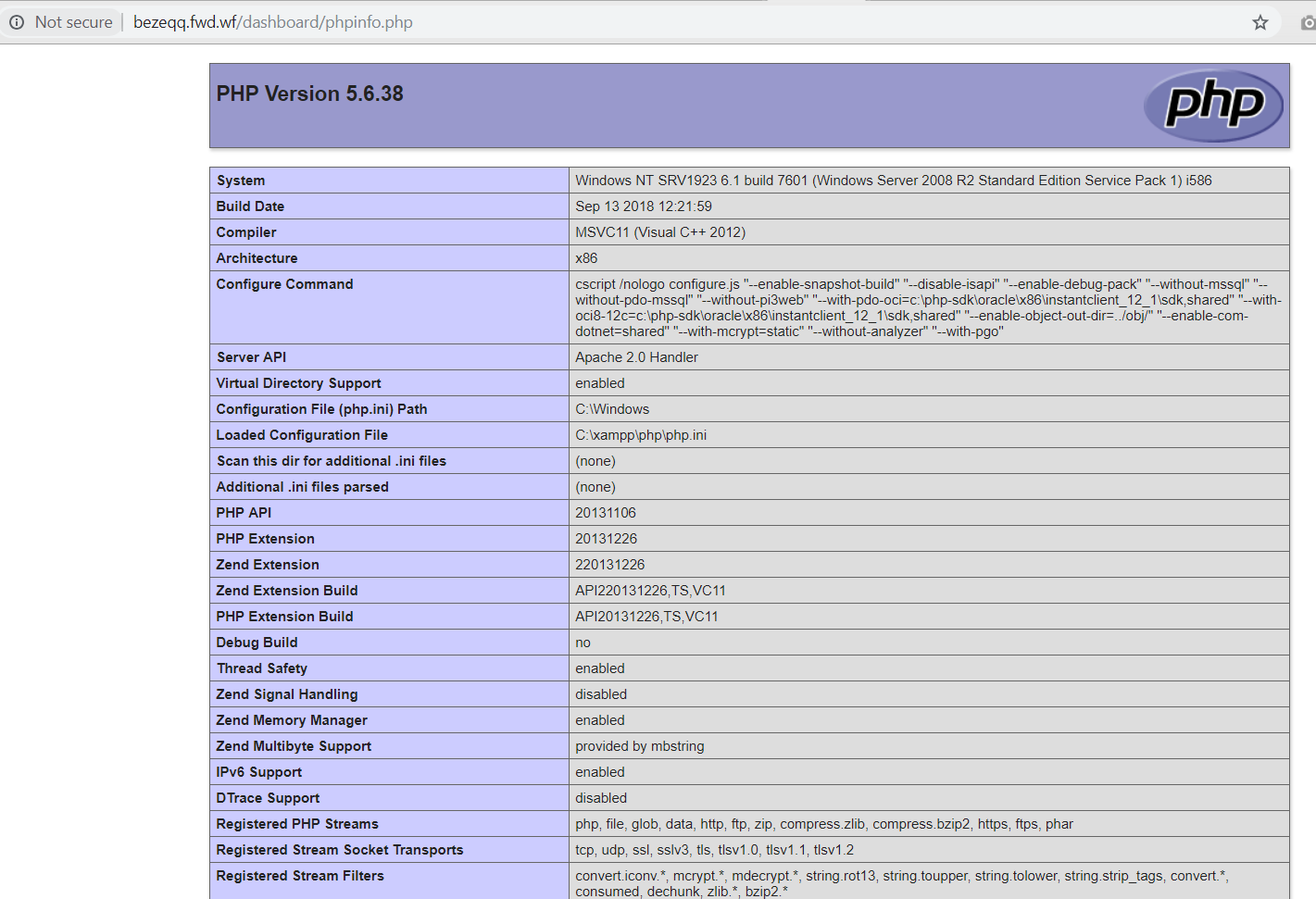The image size is (1316, 899).
Task: Click the address bar URL bezeqq.fwd.wf/dashboard/phpinfo.php
Action: (x=273, y=22)
